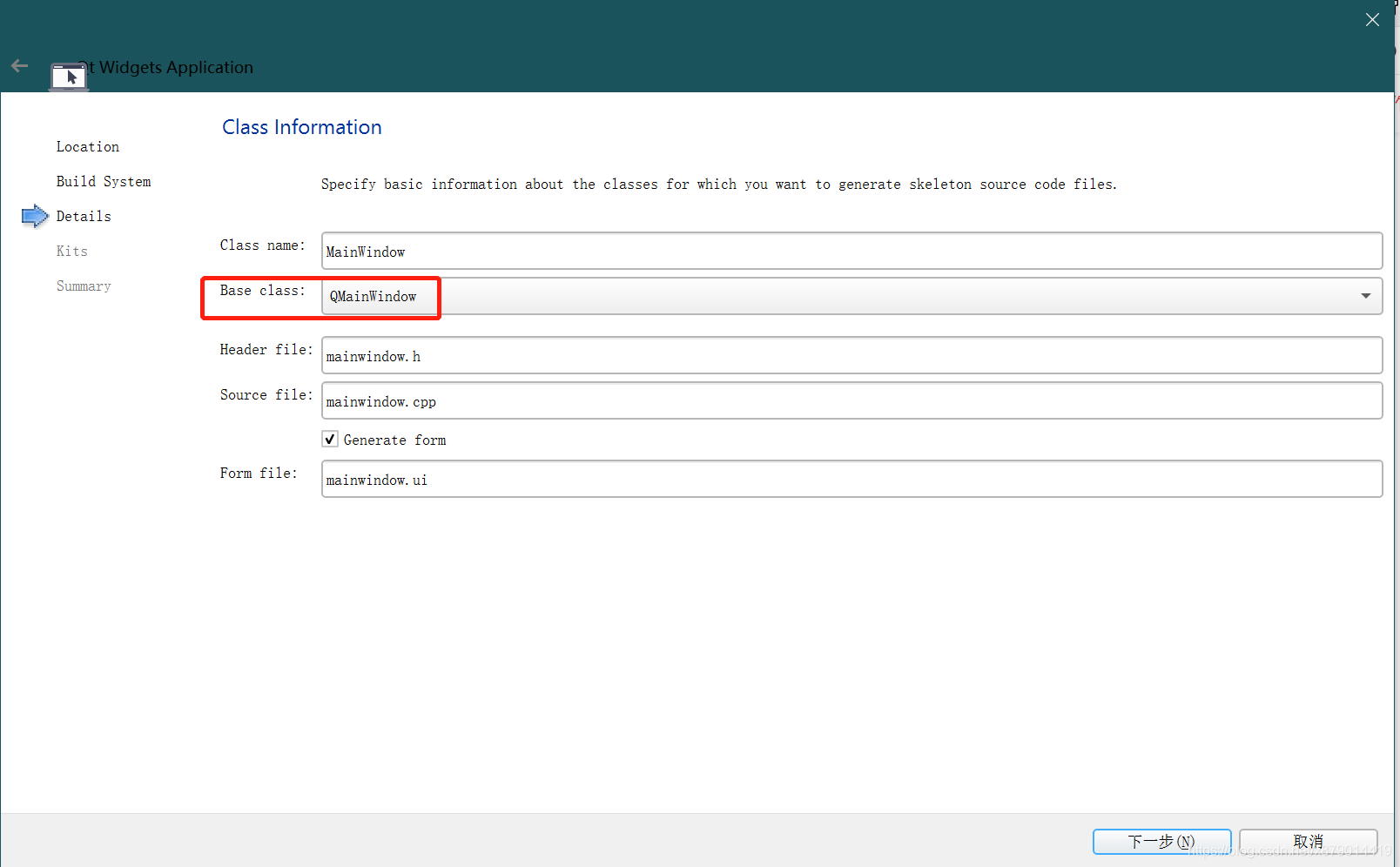
Task: Open the Base class dropdown arrow
Action: [x=1365, y=296]
